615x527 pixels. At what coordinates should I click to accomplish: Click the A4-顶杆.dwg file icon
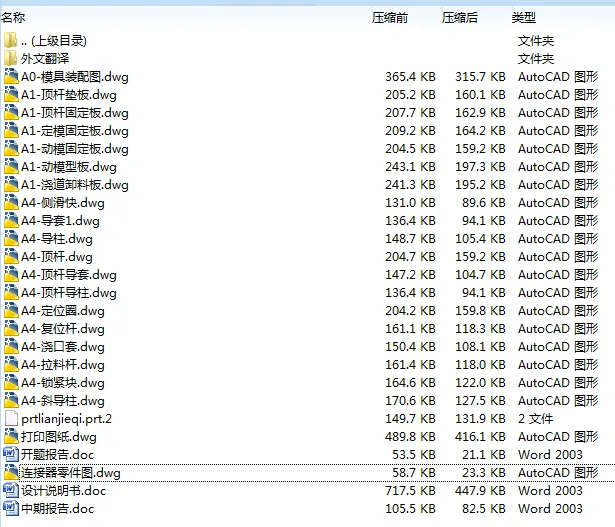[11, 257]
